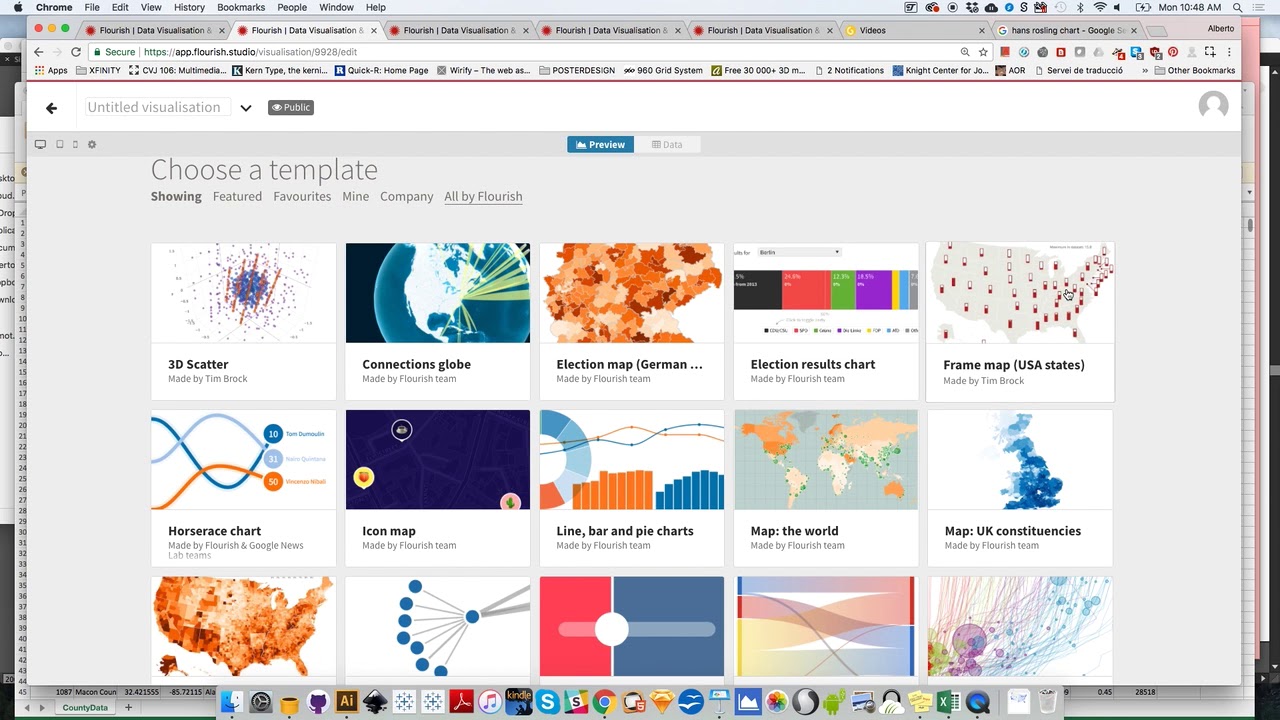Open Google Chrome from the Dock
The height and width of the screenshot is (720, 1280).
(604, 703)
